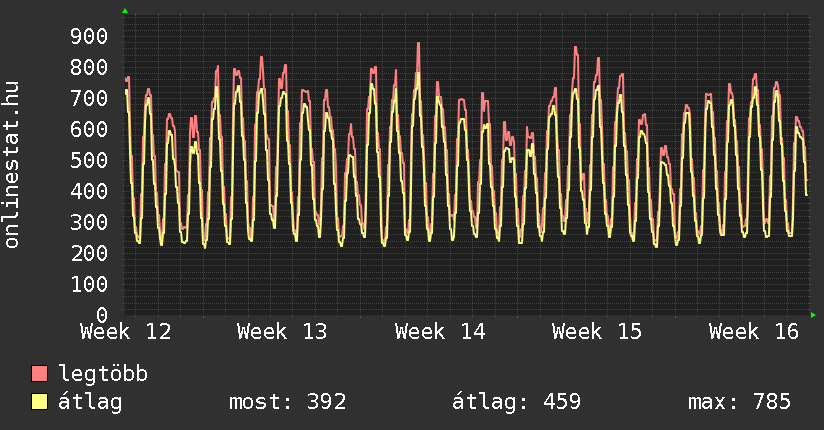This screenshot has height=430, width=824.
Task: Click the 900 Y-axis label
Action: click(x=88, y=37)
